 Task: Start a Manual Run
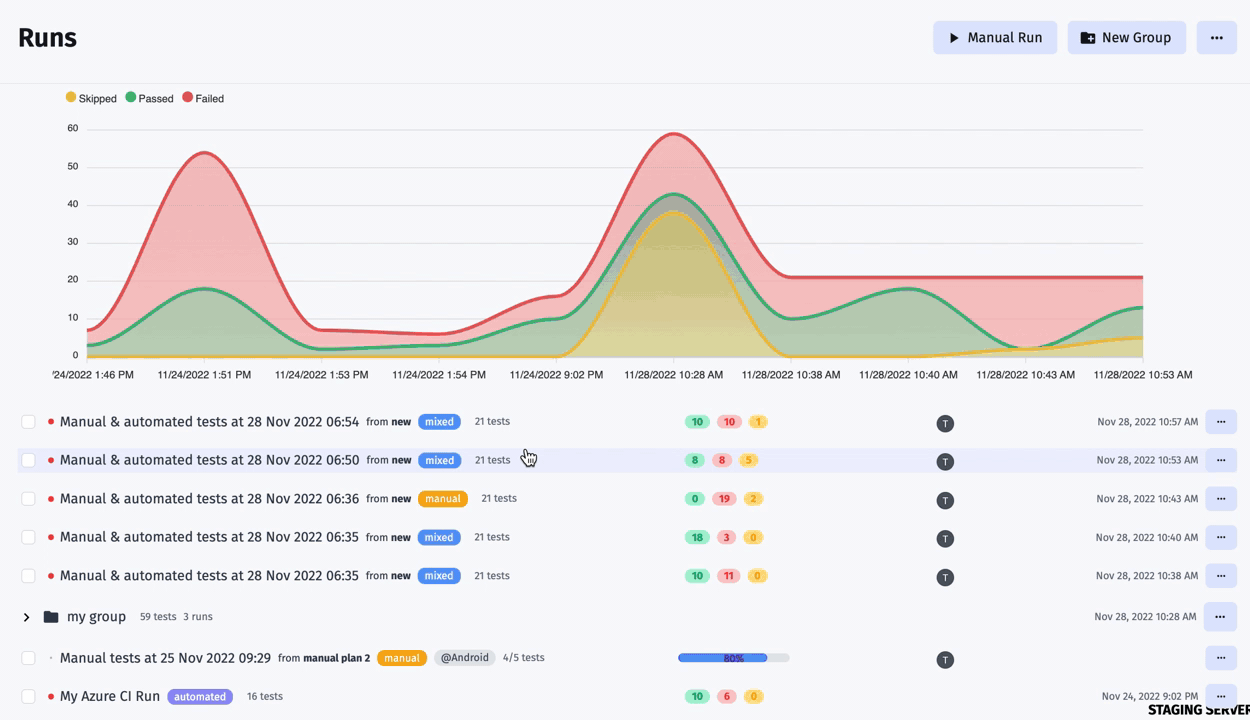995,37
